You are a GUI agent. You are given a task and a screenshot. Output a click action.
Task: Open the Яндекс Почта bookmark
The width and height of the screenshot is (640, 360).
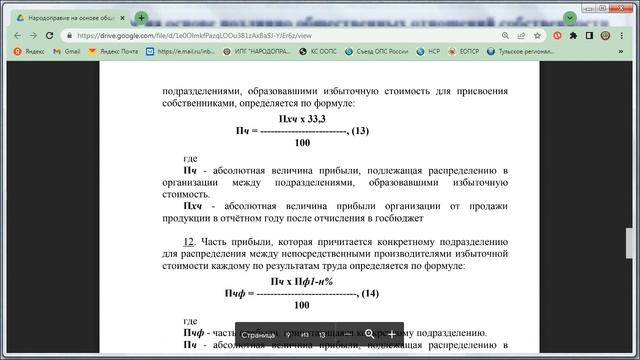click(113, 51)
